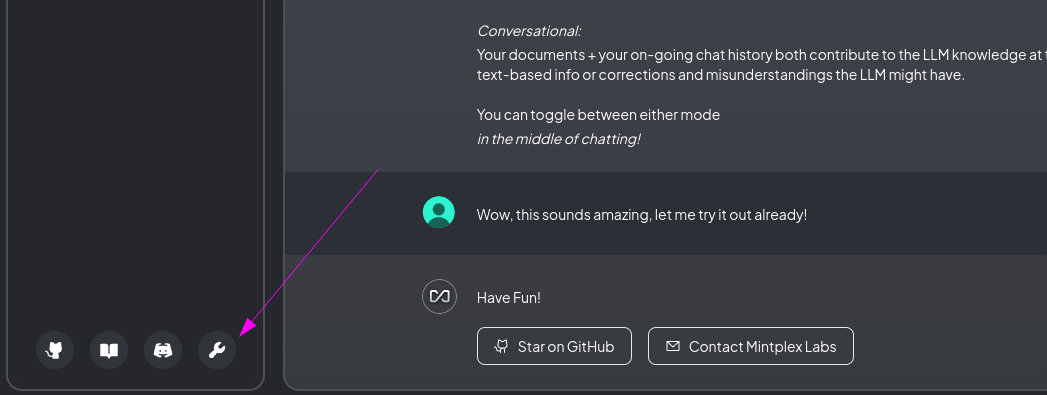
Task: Open settings with the wrench icon
Action: (x=217, y=350)
